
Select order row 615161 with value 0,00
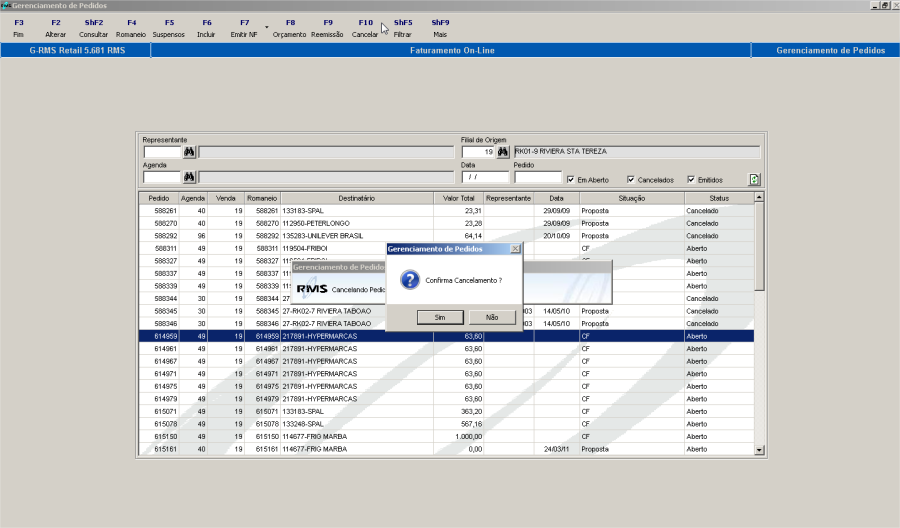point(446,449)
